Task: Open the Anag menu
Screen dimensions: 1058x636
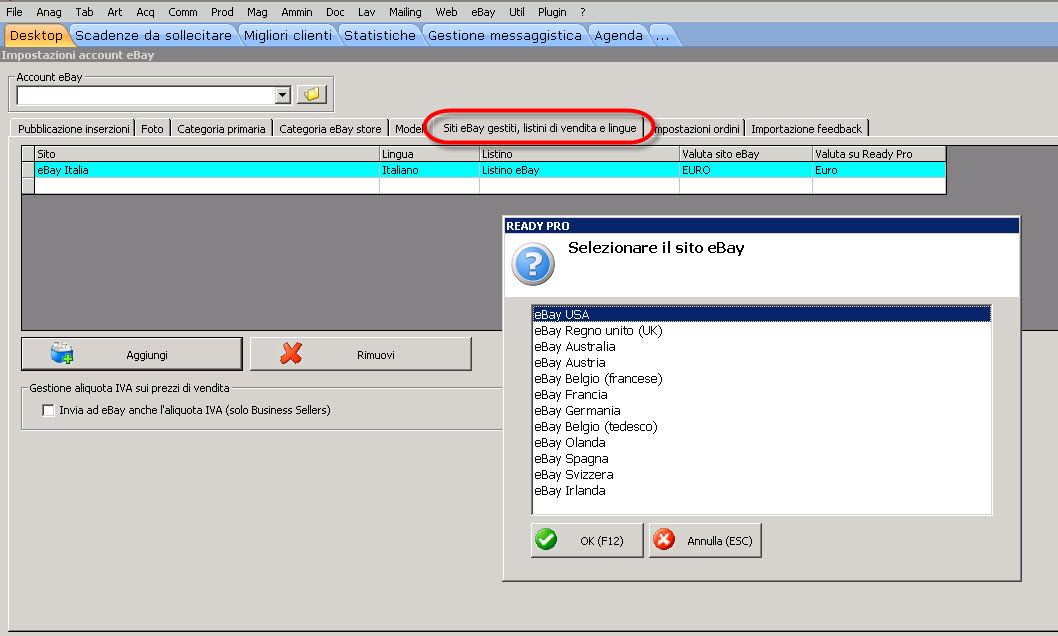Action: (49, 12)
